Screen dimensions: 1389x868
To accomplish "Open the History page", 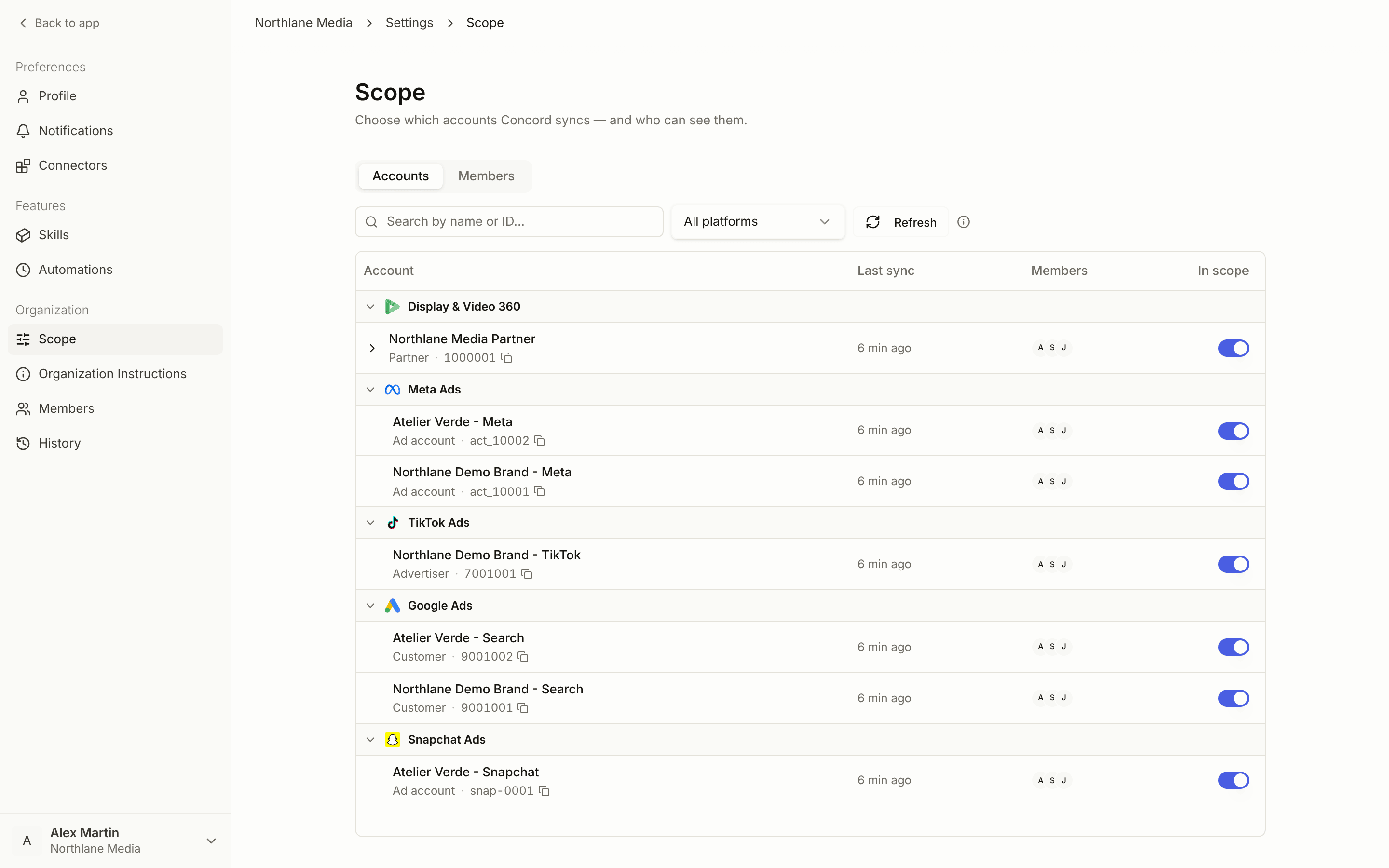I will click(115, 443).
